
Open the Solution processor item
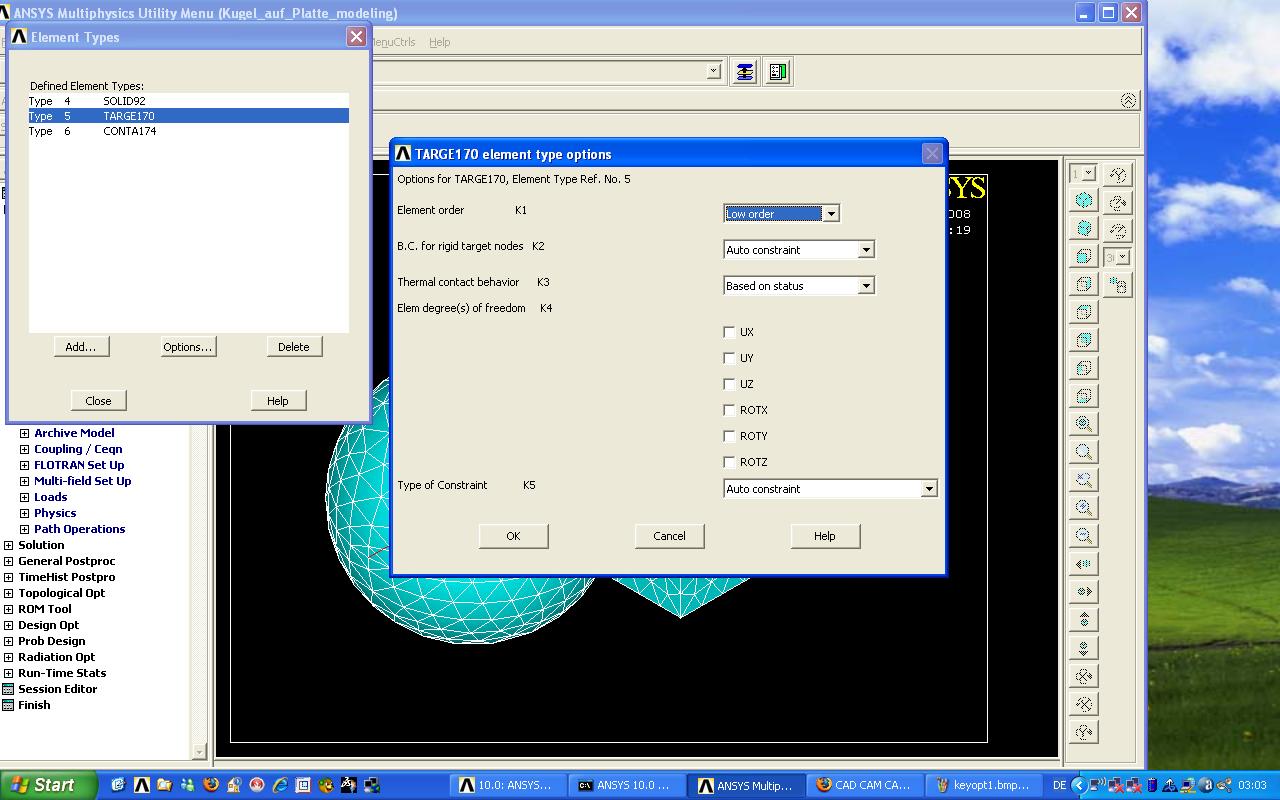click(x=41, y=545)
